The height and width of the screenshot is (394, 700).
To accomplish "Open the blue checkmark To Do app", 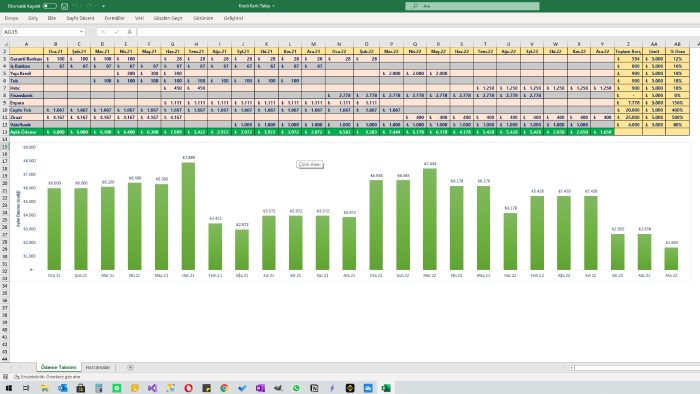I will coord(242,388).
